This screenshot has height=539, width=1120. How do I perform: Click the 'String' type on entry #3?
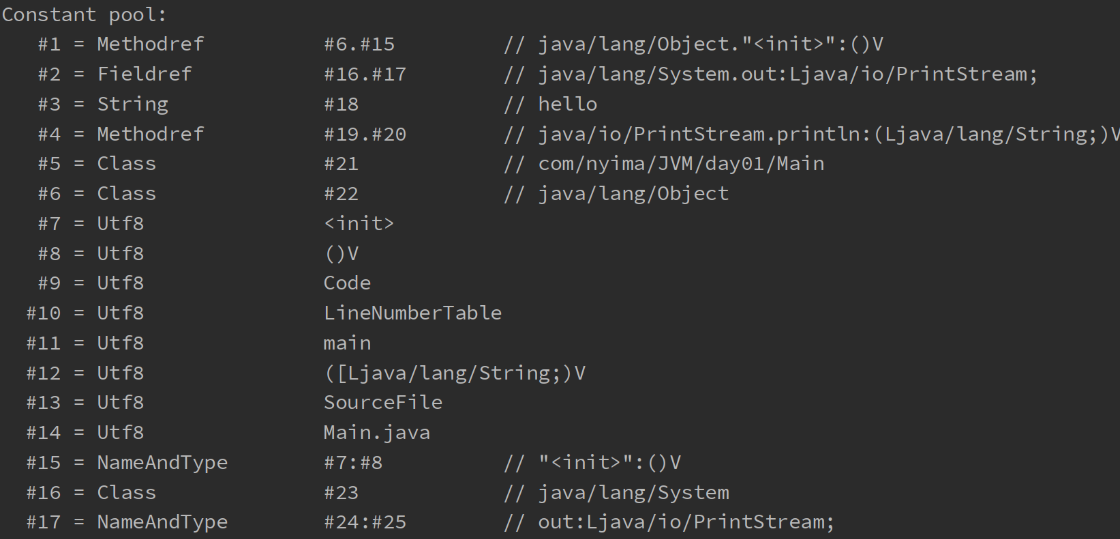[132, 104]
